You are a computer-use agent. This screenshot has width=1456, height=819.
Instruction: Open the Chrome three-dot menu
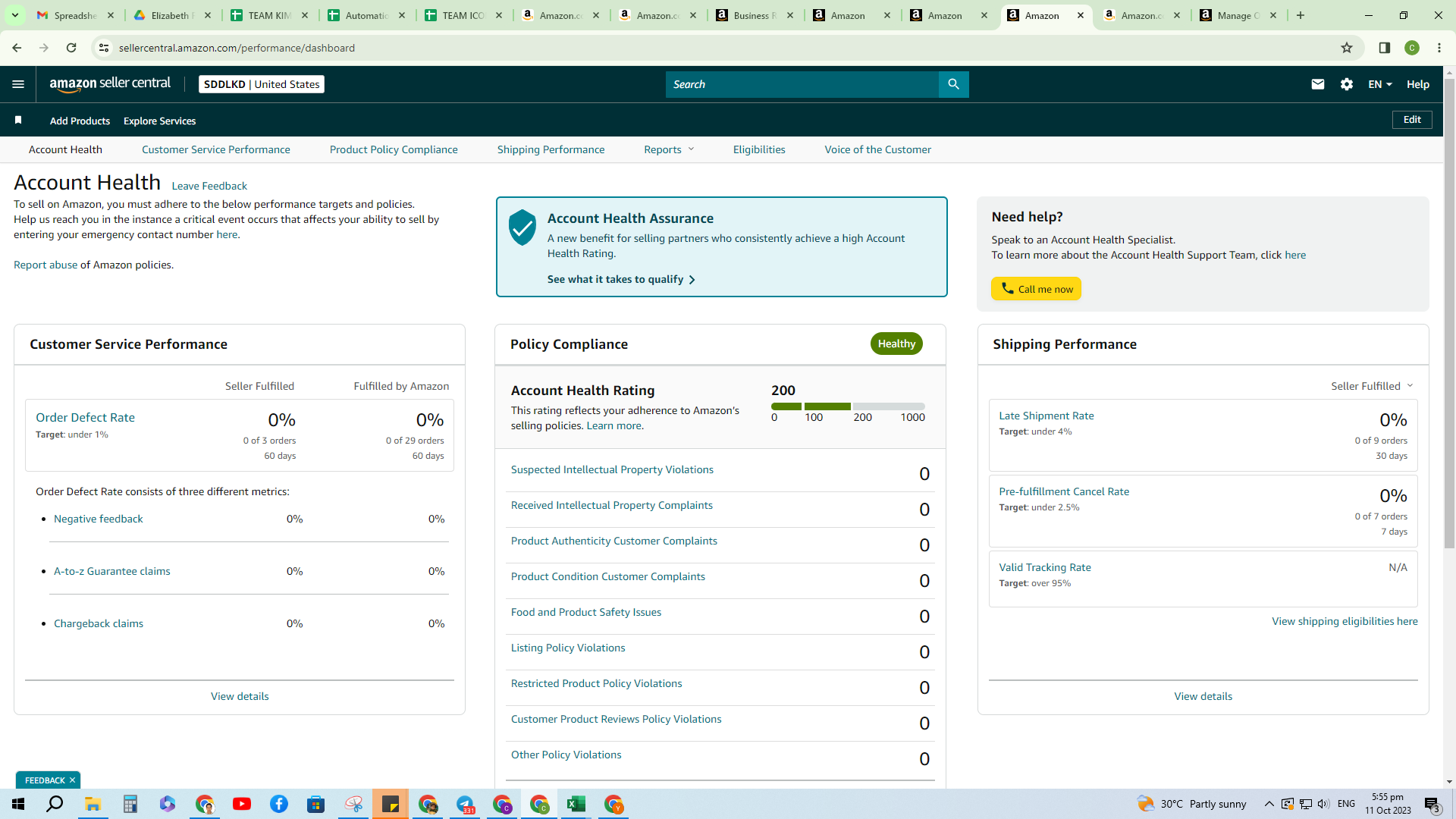coord(1439,48)
